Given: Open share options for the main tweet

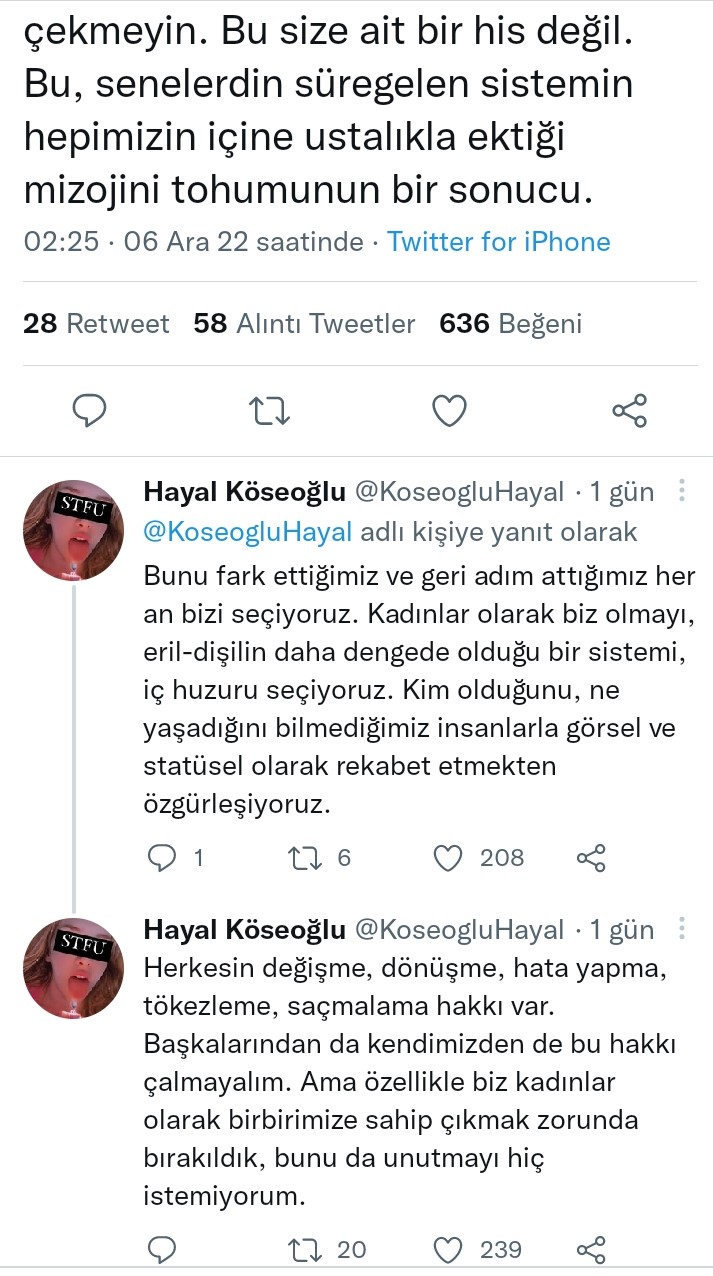Looking at the screenshot, I should tap(629, 409).
